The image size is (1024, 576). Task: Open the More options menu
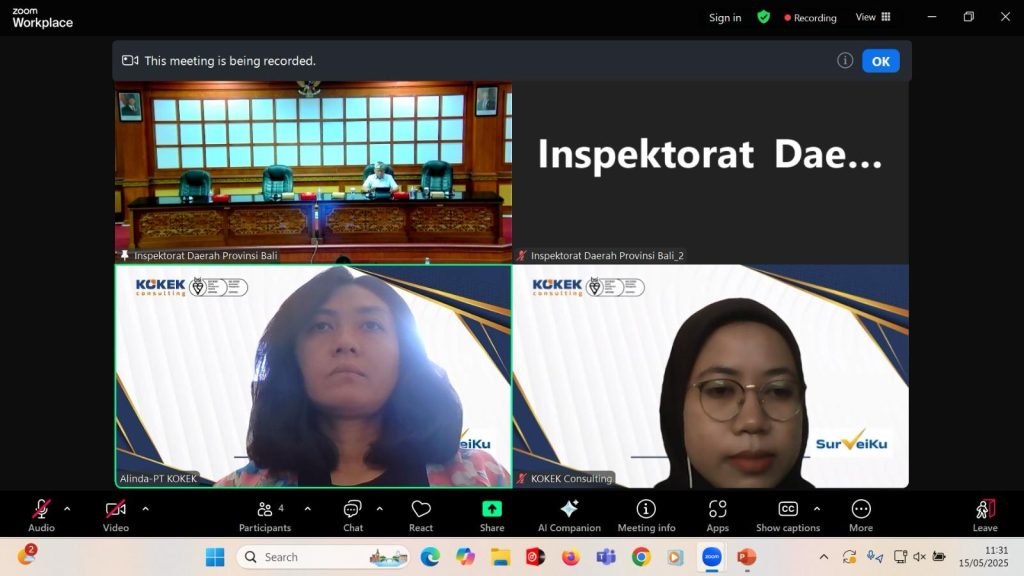click(x=861, y=515)
